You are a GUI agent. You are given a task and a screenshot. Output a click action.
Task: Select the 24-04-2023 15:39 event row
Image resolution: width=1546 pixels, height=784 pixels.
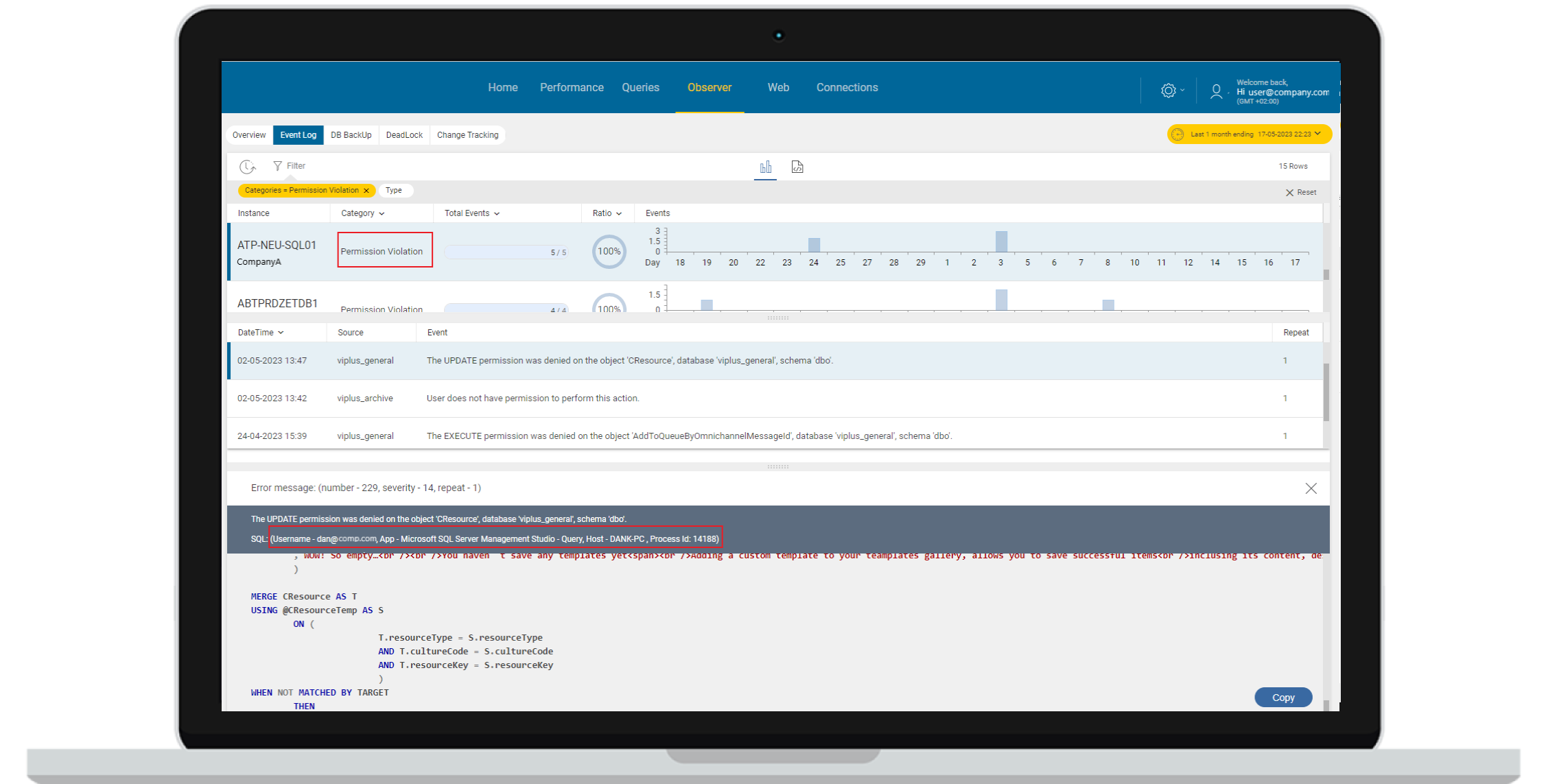coord(775,435)
